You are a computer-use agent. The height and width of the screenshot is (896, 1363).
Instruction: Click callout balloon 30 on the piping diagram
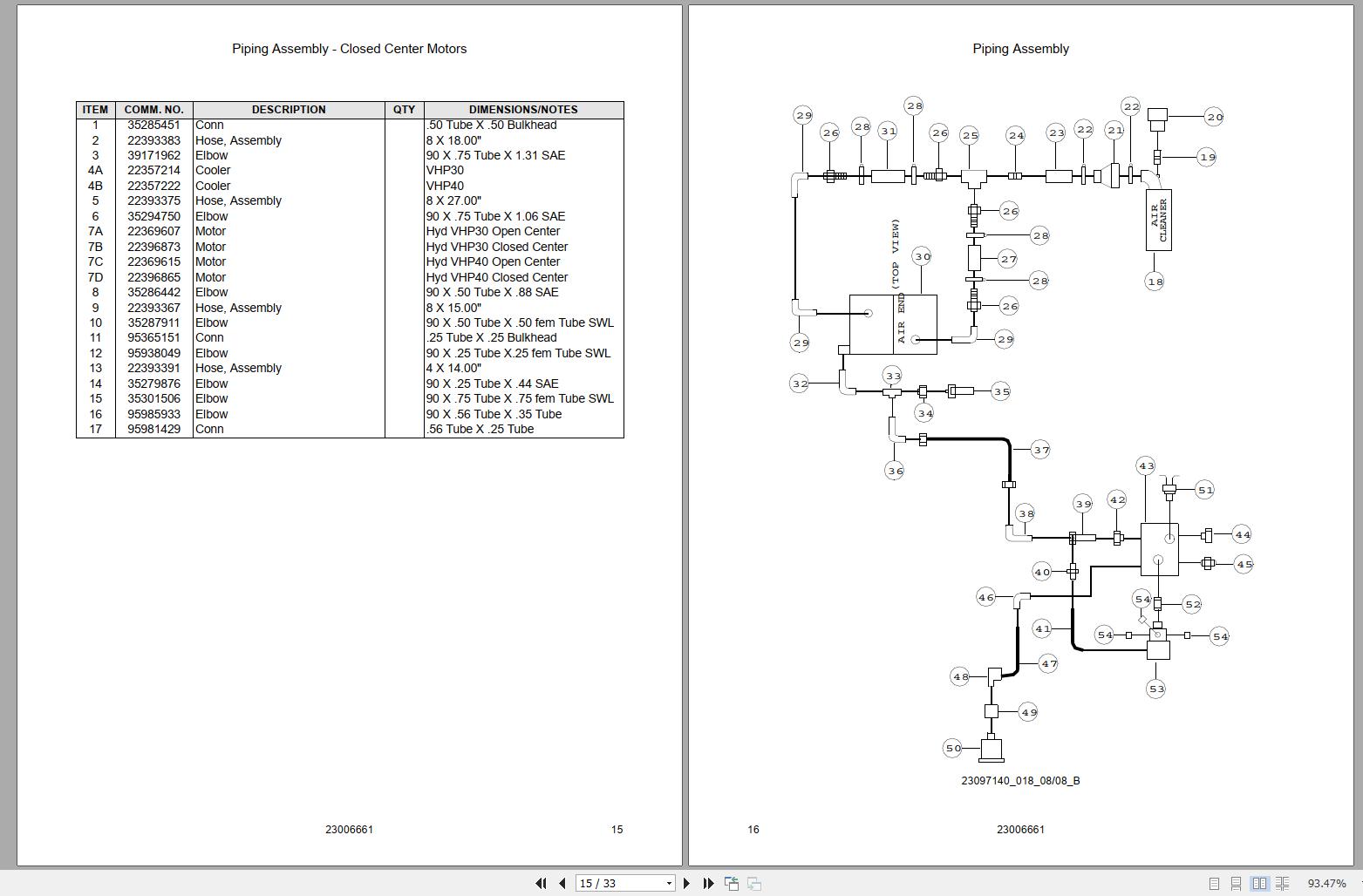(x=922, y=256)
